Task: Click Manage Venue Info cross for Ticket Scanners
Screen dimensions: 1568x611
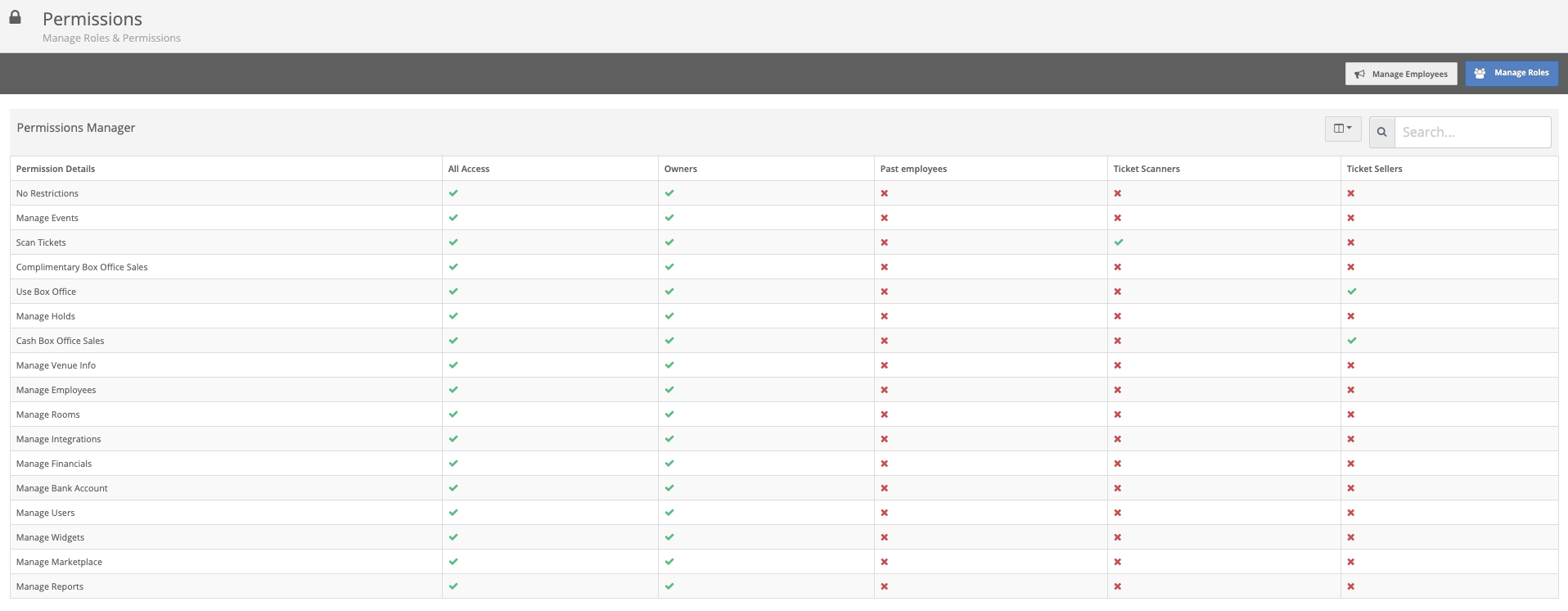Action: (1118, 365)
